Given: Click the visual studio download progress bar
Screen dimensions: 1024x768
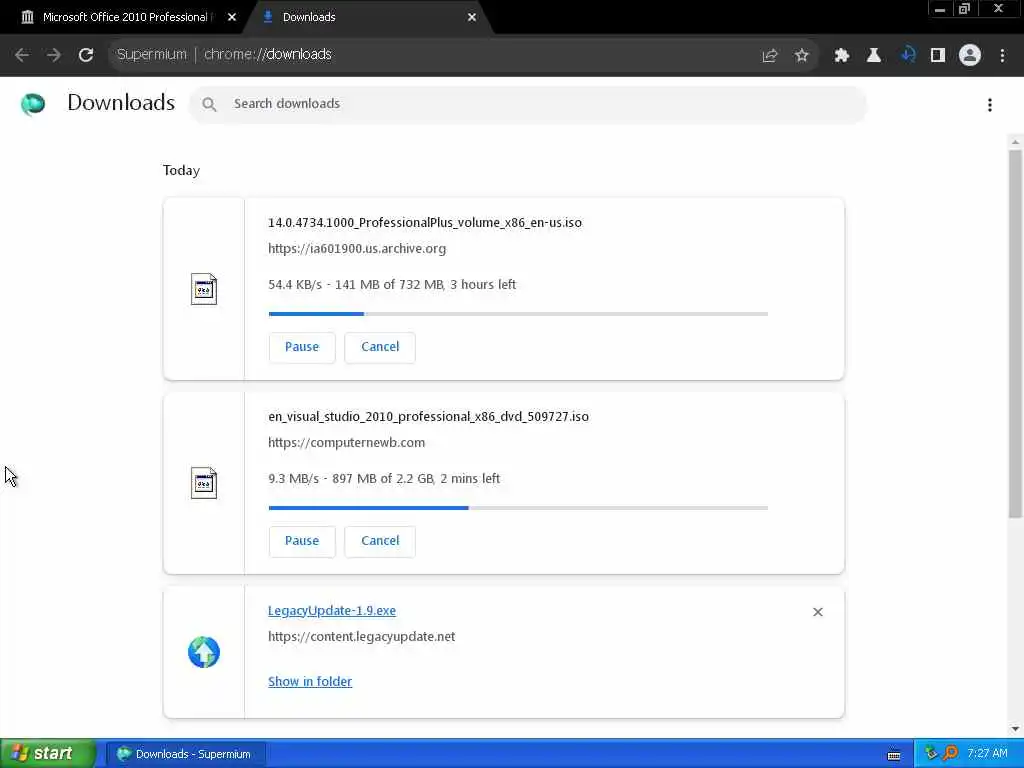Looking at the screenshot, I should coord(518,508).
